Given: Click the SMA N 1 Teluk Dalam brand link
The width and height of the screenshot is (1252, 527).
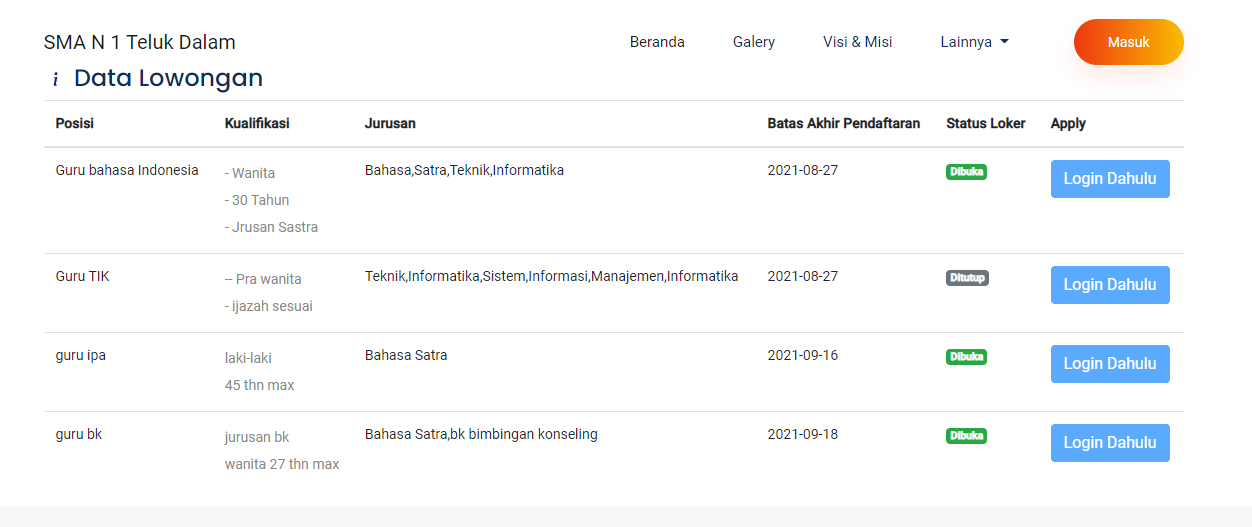Looking at the screenshot, I should tap(140, 42).
